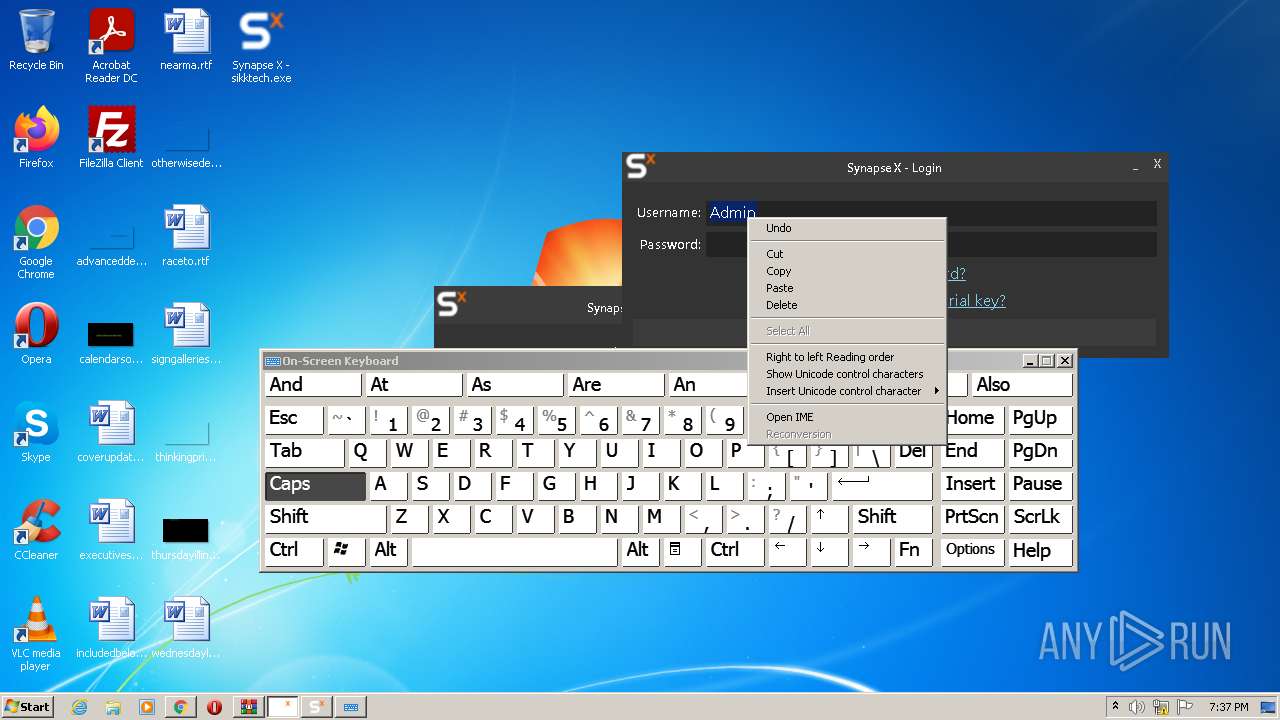The width and height of the screenshot is (1280, 720).
Task: Open nearma.rtf document icon
Action: click(x=186, y=40)
